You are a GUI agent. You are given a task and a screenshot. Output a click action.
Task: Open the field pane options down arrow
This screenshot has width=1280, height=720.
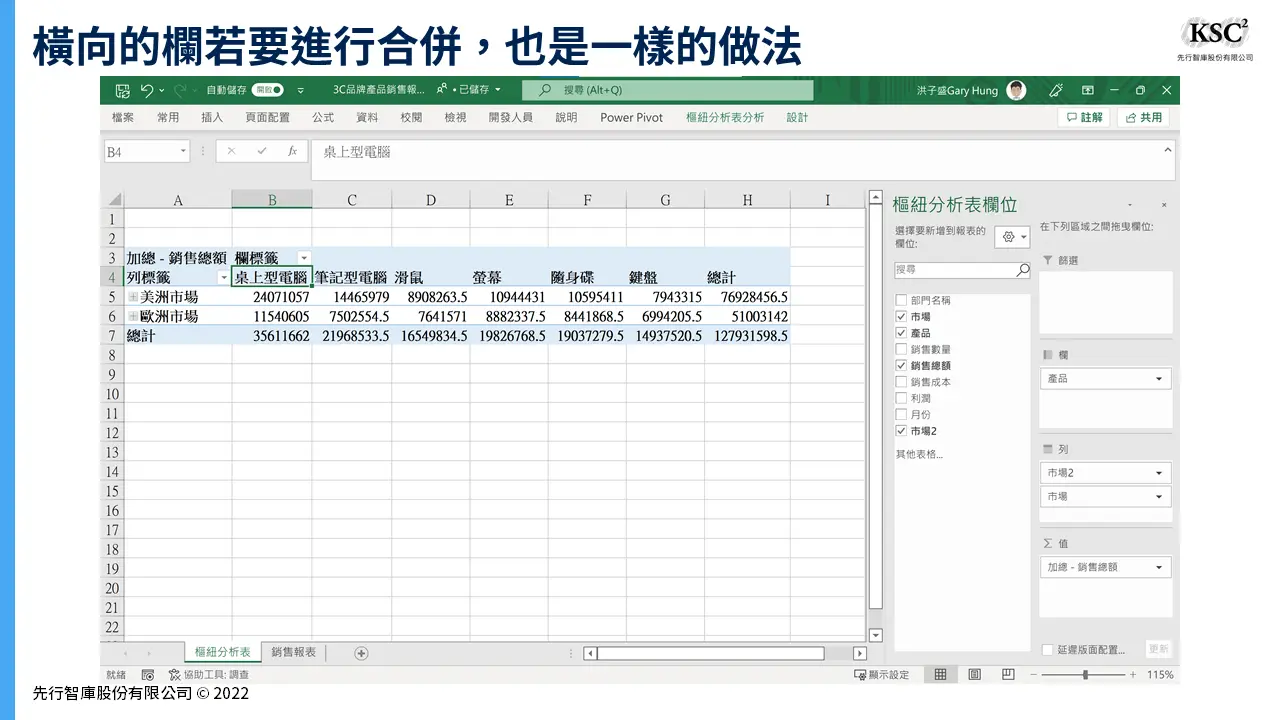pyautogui.click(x=1130, y=205)
